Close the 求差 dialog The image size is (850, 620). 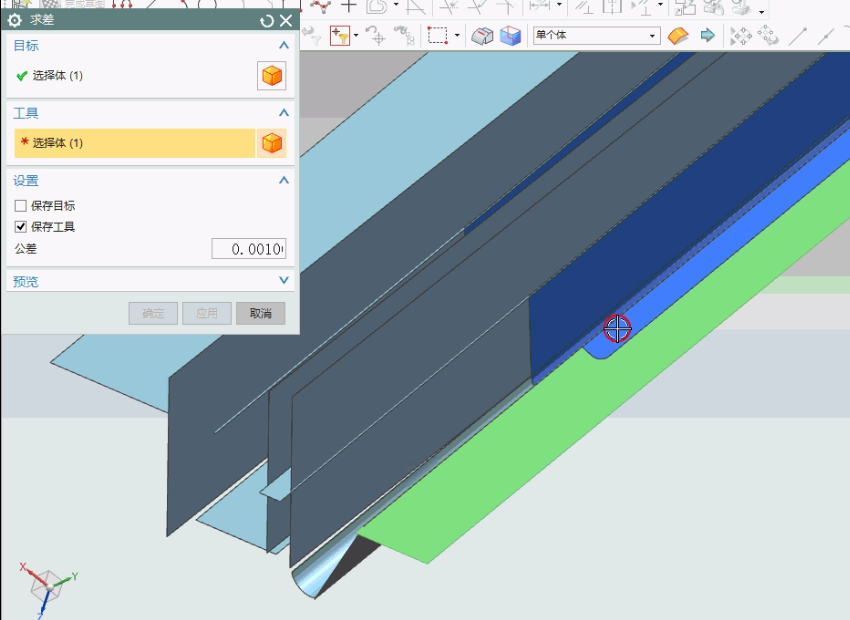(x=286, y=21)
